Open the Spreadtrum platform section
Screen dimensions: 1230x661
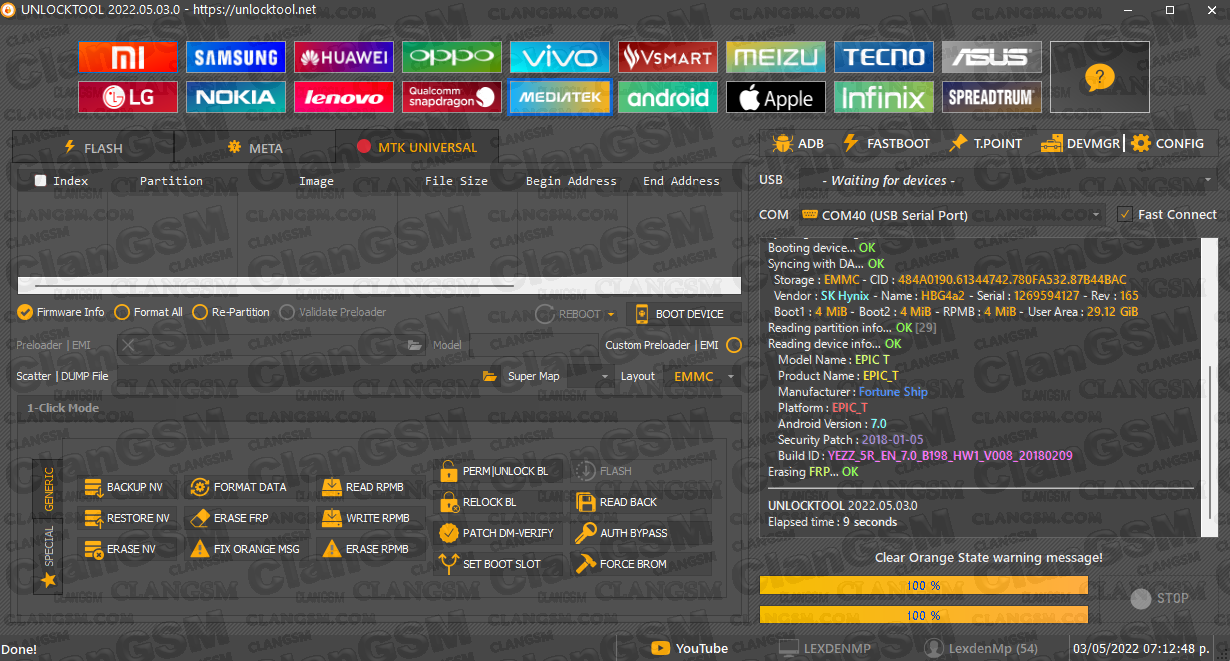992,97
